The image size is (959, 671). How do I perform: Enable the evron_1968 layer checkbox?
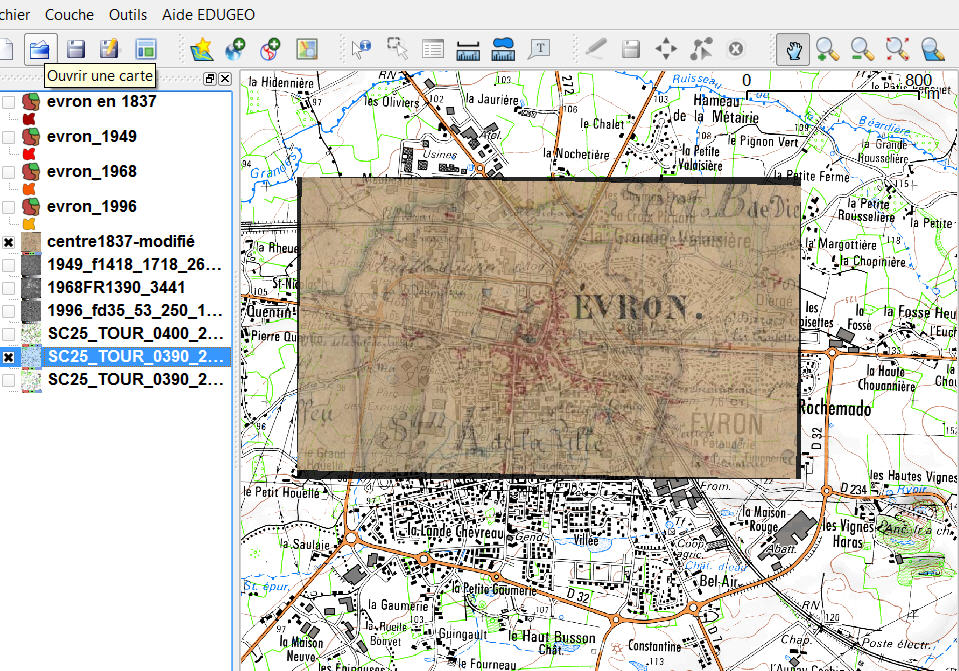point(9,172)
